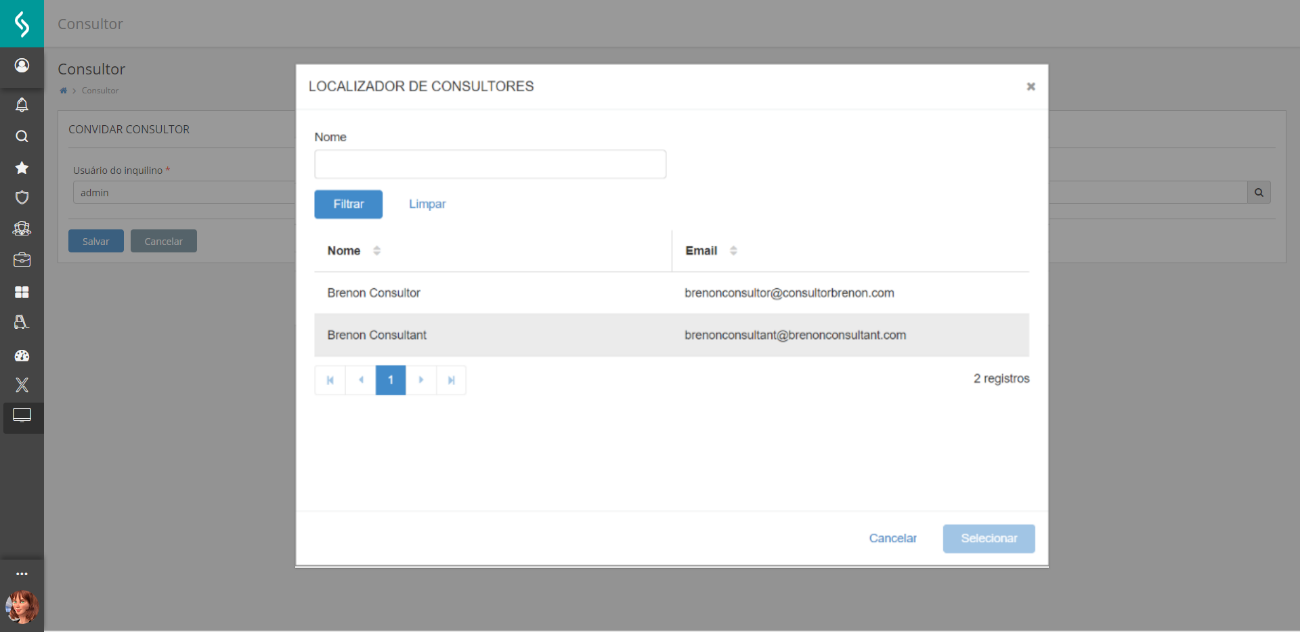The height and width of the screenshot is (632, 1300).
Task: Go to next page of results
Action: coord(421,380)
